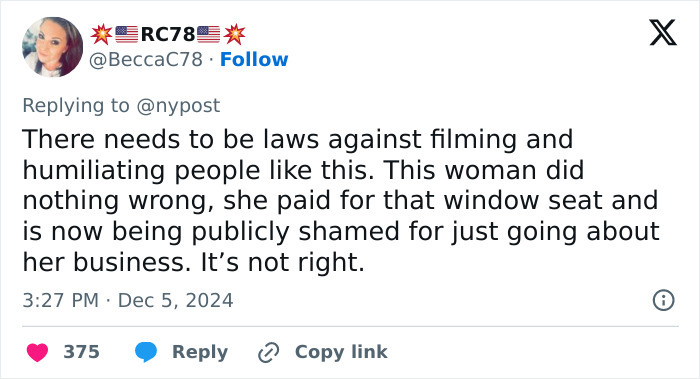View the user's profile picture
The height and width of the screenshot is (379, 700).
(x=52, y=47)
